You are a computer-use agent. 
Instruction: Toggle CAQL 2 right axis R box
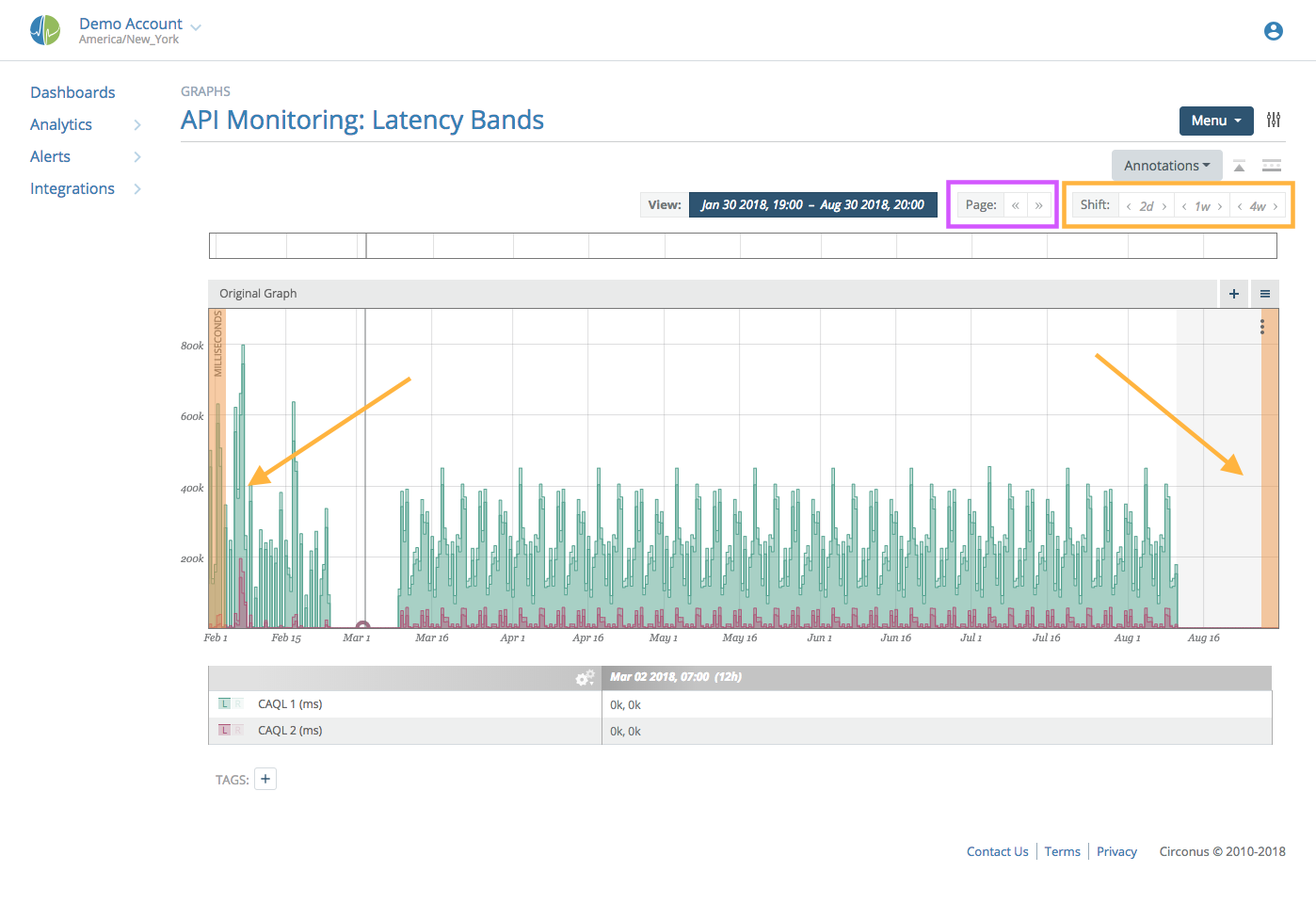(x=238, y=730)
